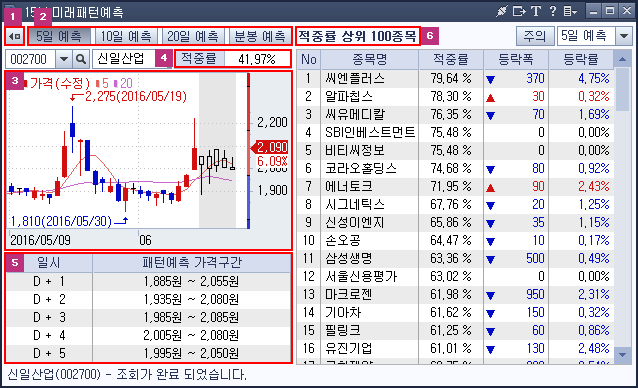Expand the 5일 예측 combo box at the top right

(x=624, y=36)
